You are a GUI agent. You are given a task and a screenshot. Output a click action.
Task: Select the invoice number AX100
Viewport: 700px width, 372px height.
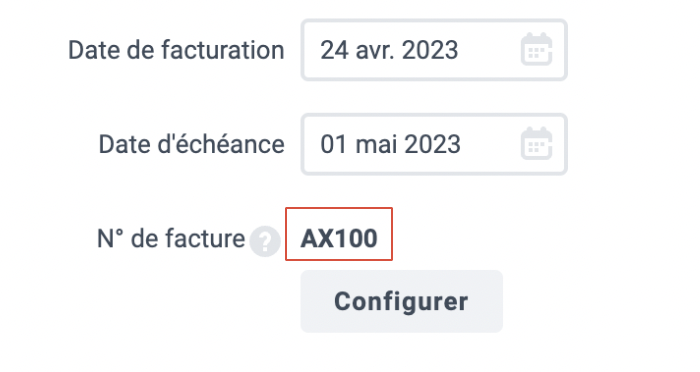(x=339, y=238)
